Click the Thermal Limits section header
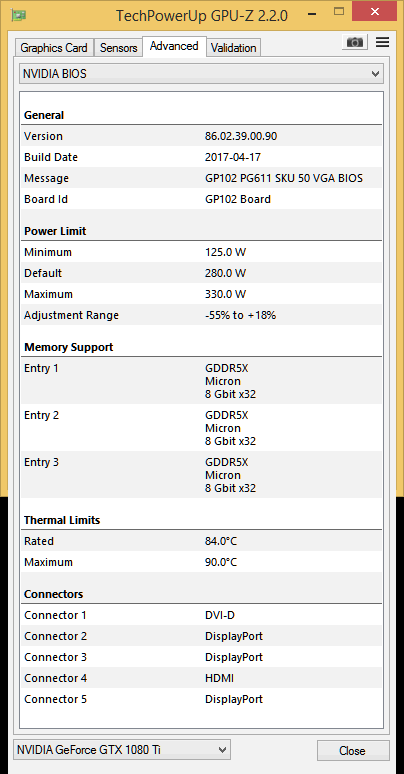The height and width of the screenshot is (774, 404). [62, 520]
